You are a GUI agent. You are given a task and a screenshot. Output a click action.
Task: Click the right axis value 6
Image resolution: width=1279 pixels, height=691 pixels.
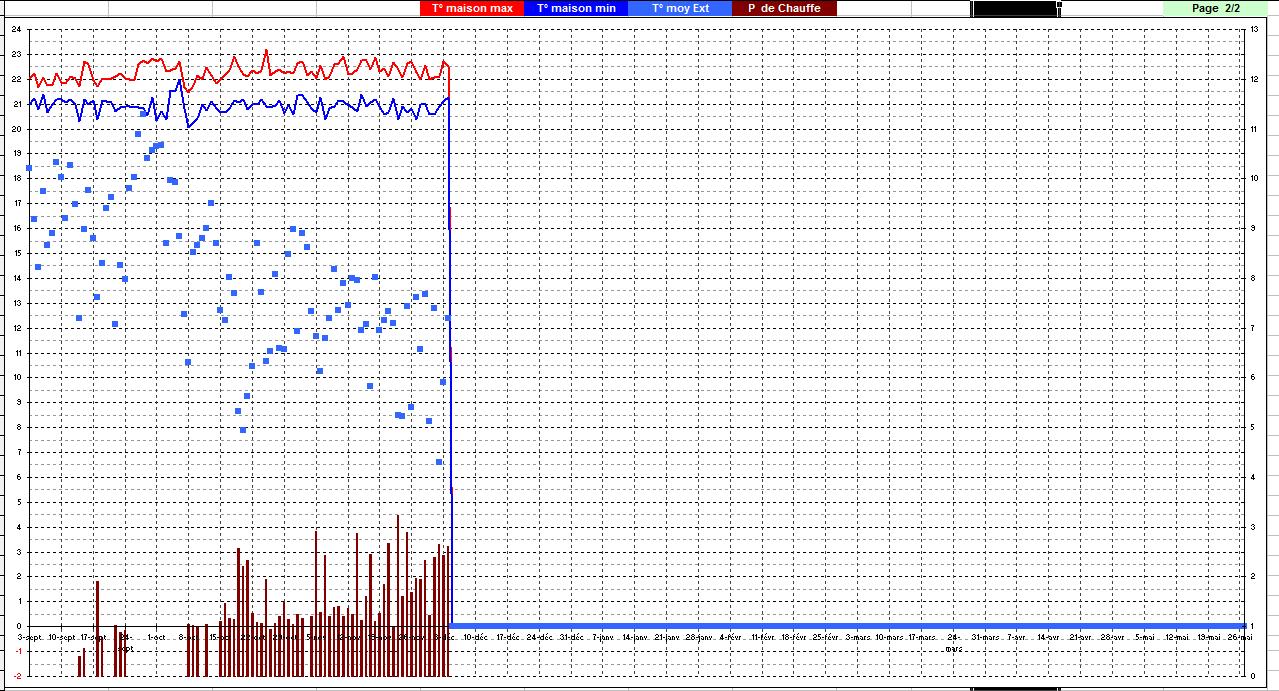click(x=1253, y=378)
